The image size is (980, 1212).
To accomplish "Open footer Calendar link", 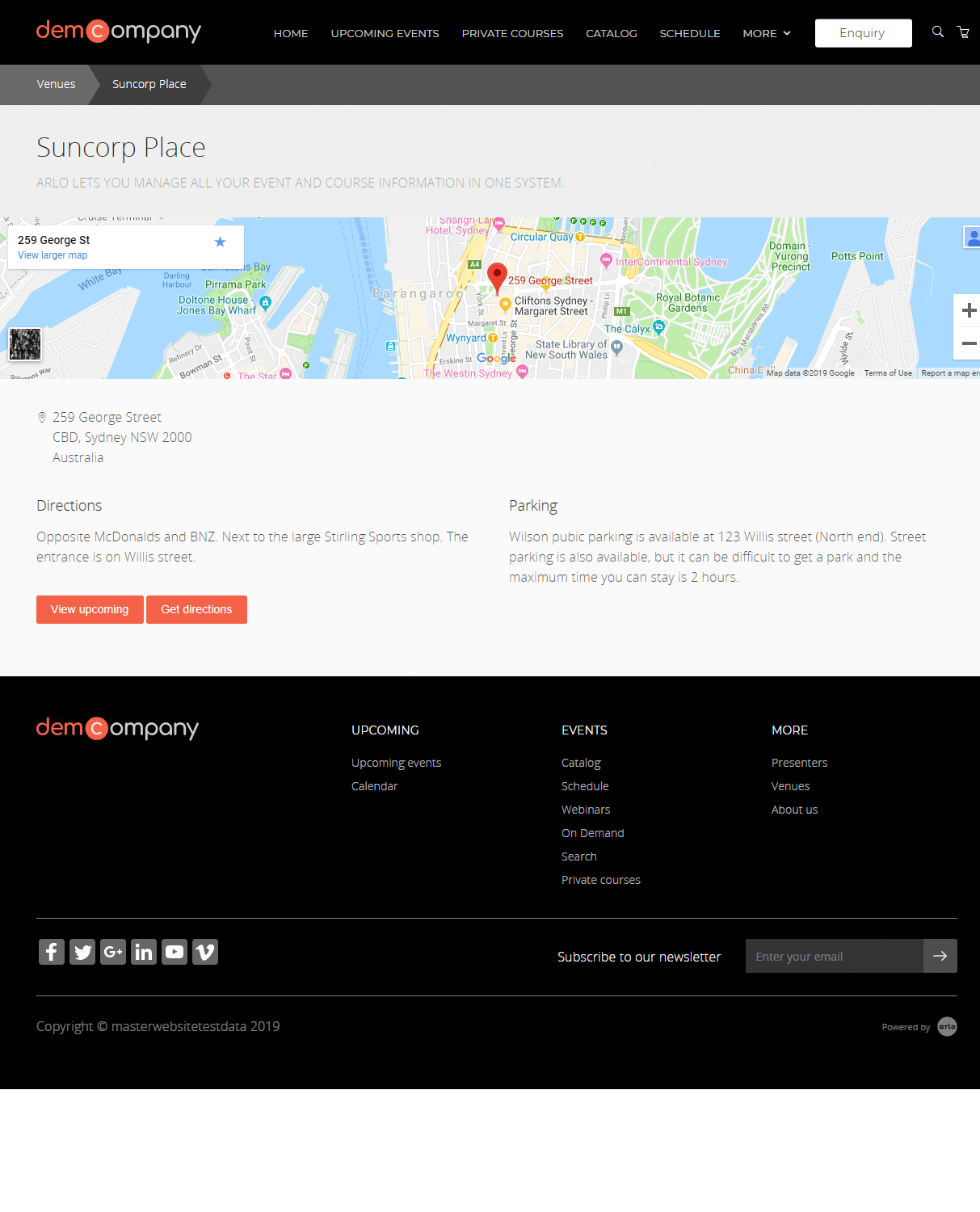I will (375, 786).
